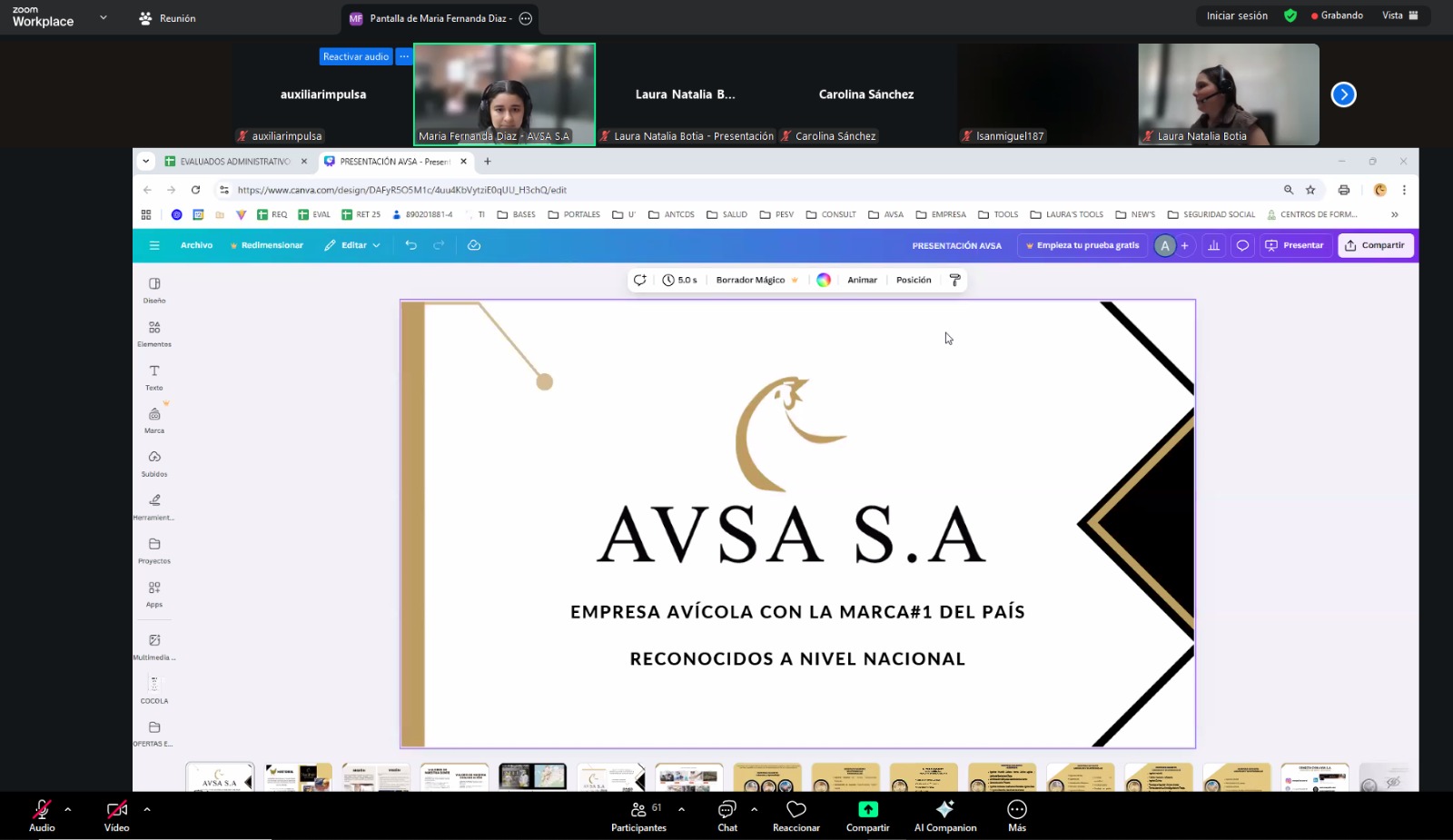Click the Canva undo arrow
1453x840 pixels.
pyautogui.click(x=411, y=245)
